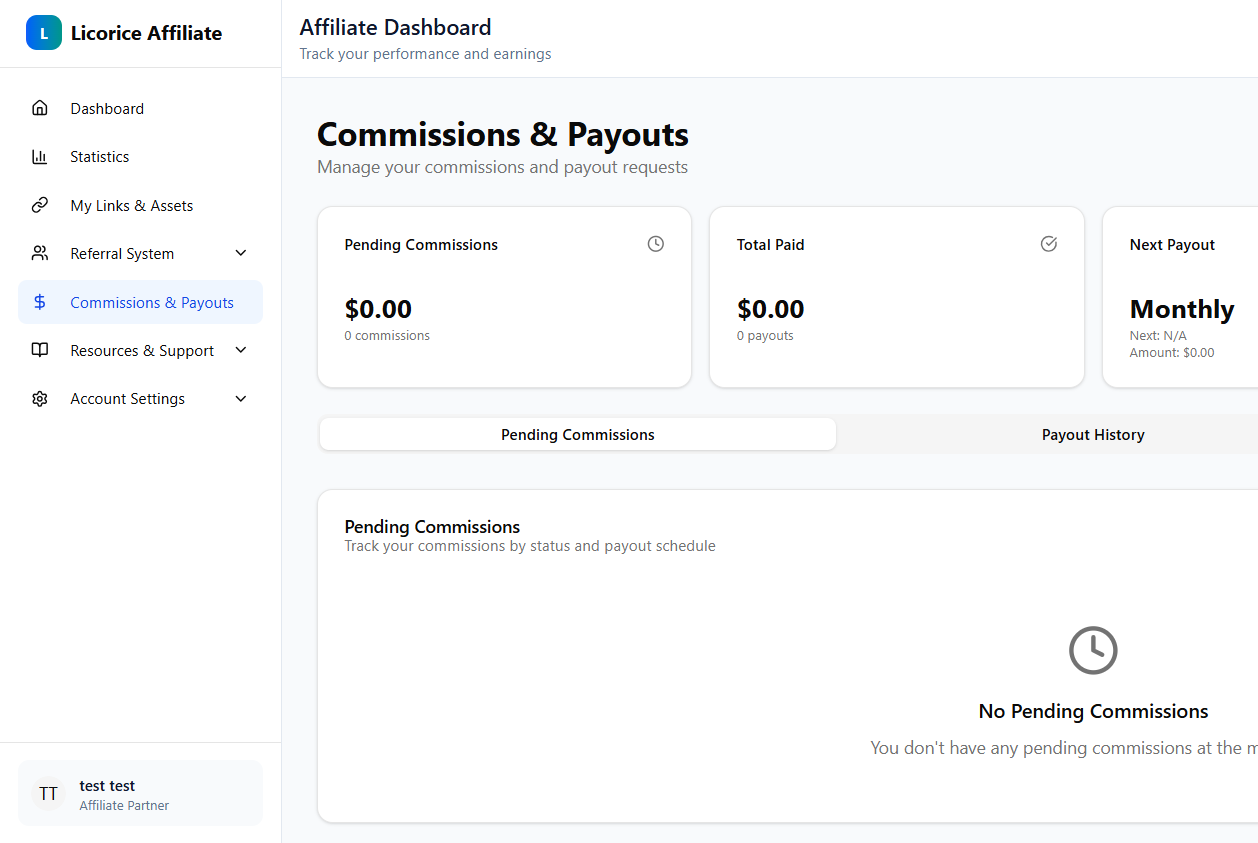Image resolution: width=1258 pixels, height=843 pixels.
Task: Click the Resources & Support book icon
Action: pyautogui.click(x=40, y=350)
